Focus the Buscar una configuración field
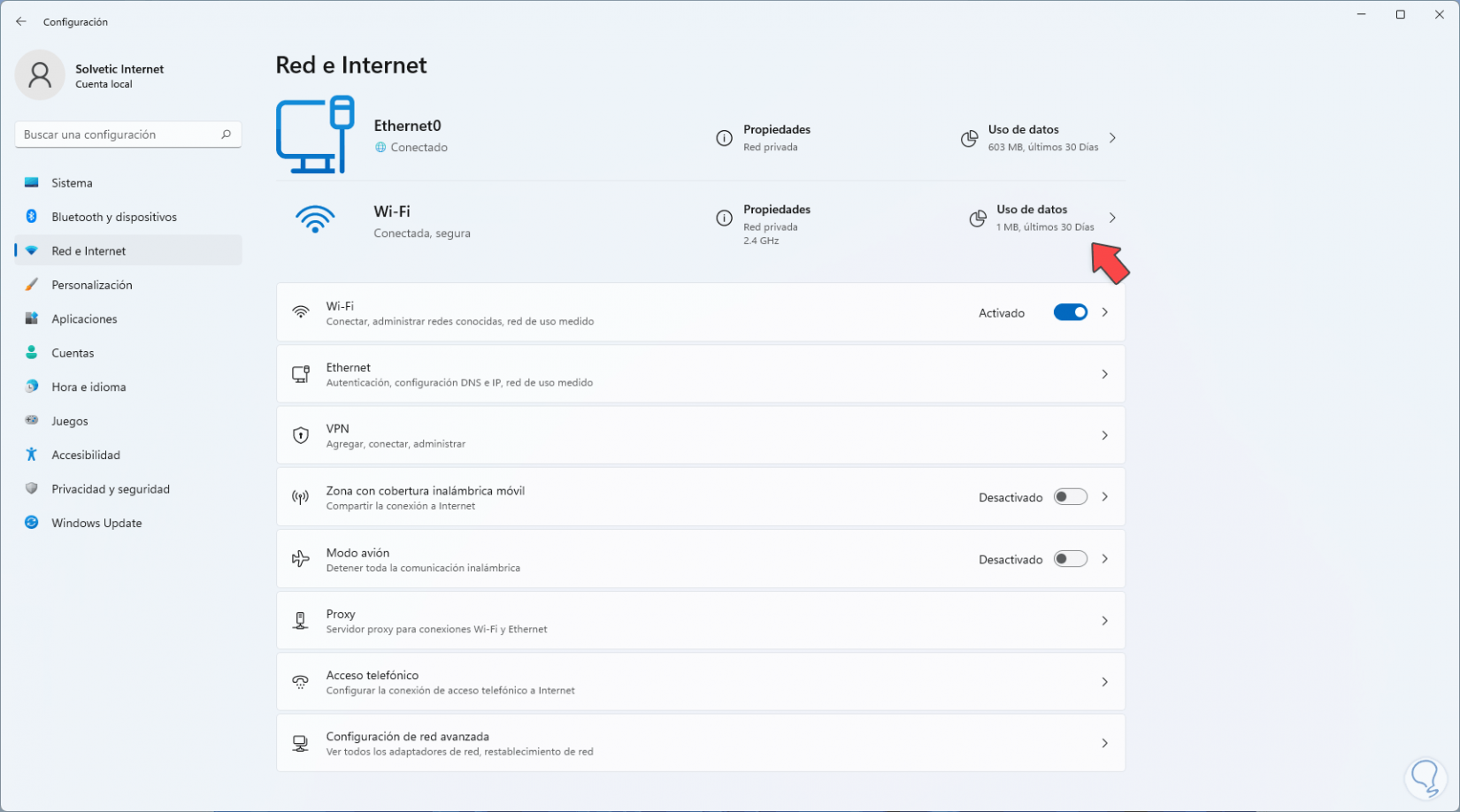1460x812 pixels. 119,134
